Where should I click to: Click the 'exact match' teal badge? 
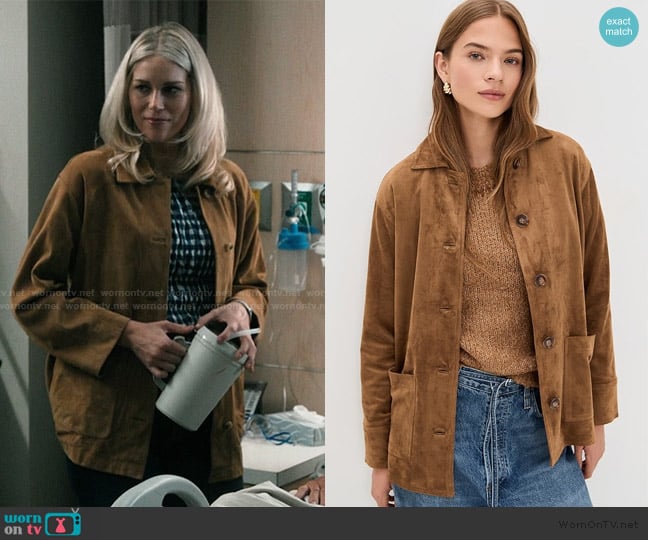pos(619,26)
